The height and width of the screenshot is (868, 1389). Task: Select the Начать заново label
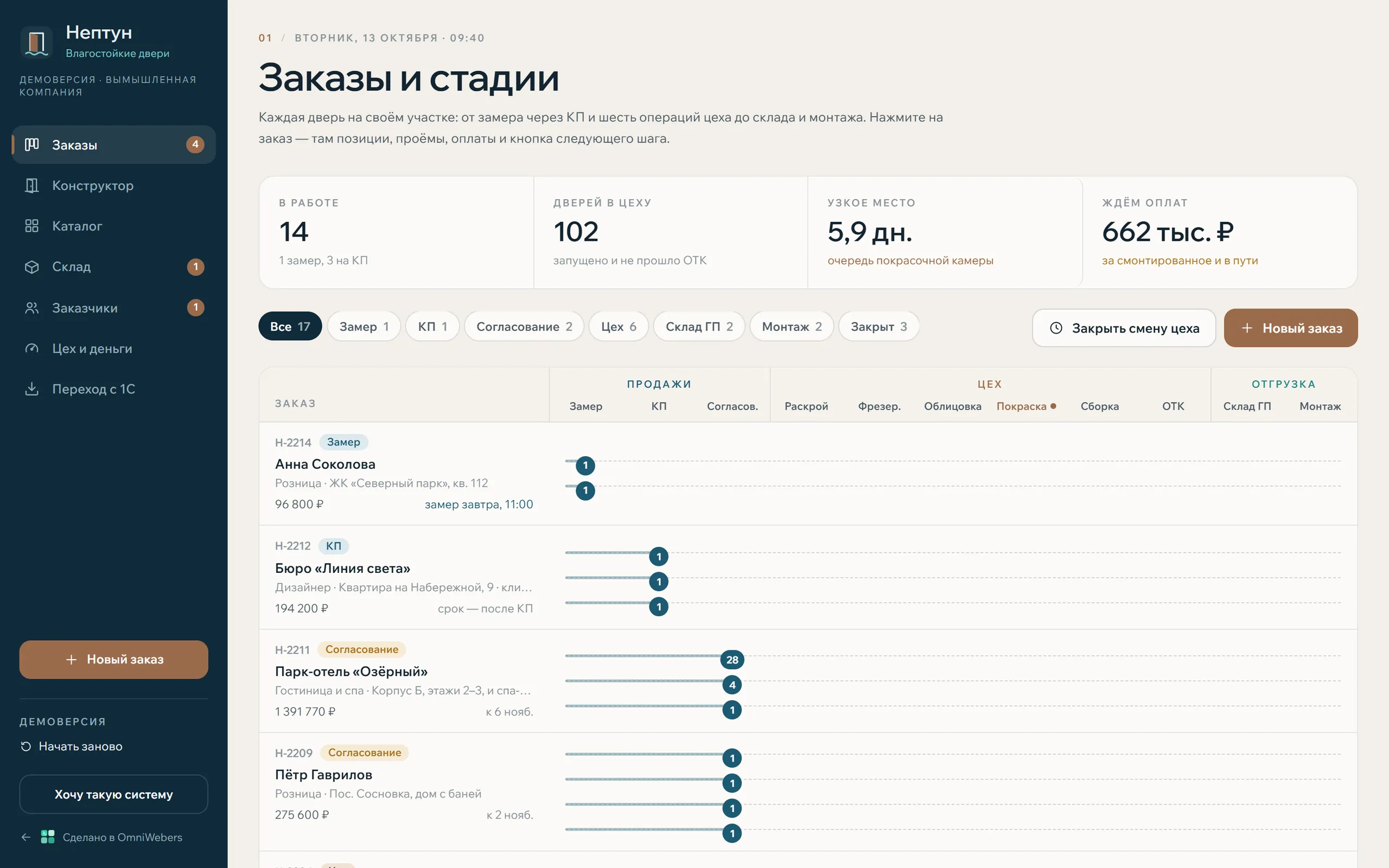(80, 746)
